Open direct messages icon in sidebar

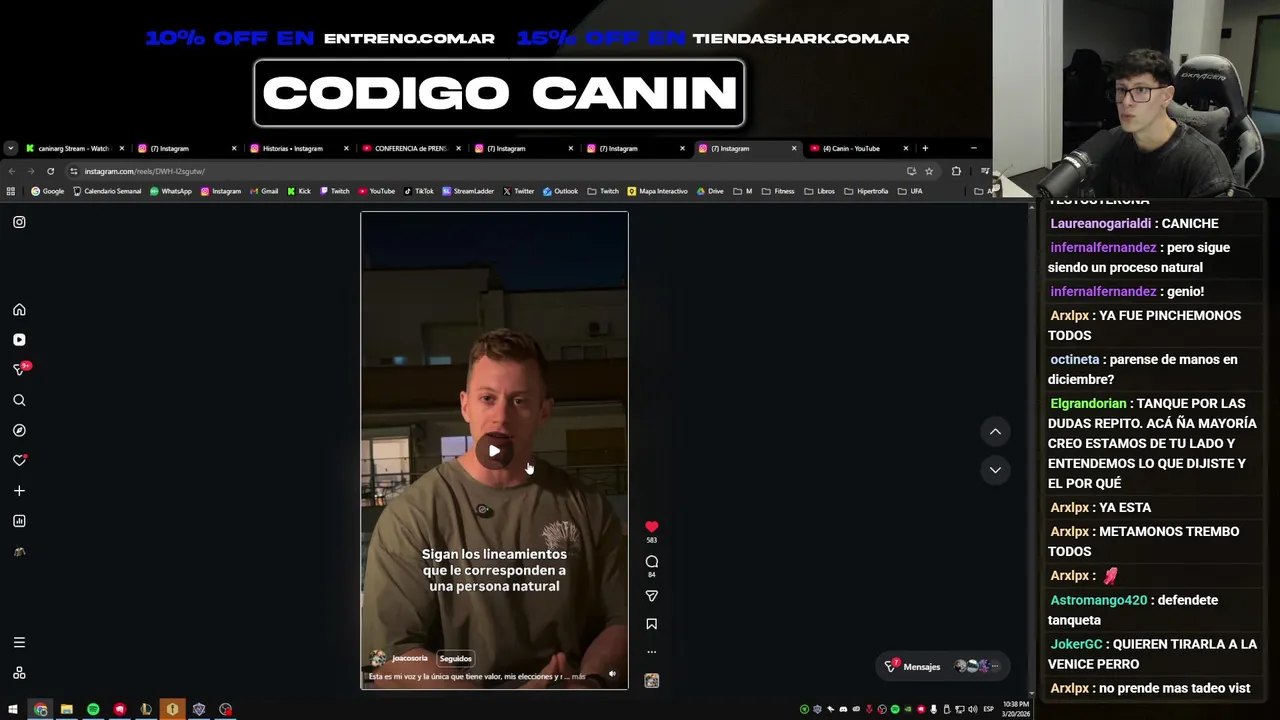(x=19, y=369)
